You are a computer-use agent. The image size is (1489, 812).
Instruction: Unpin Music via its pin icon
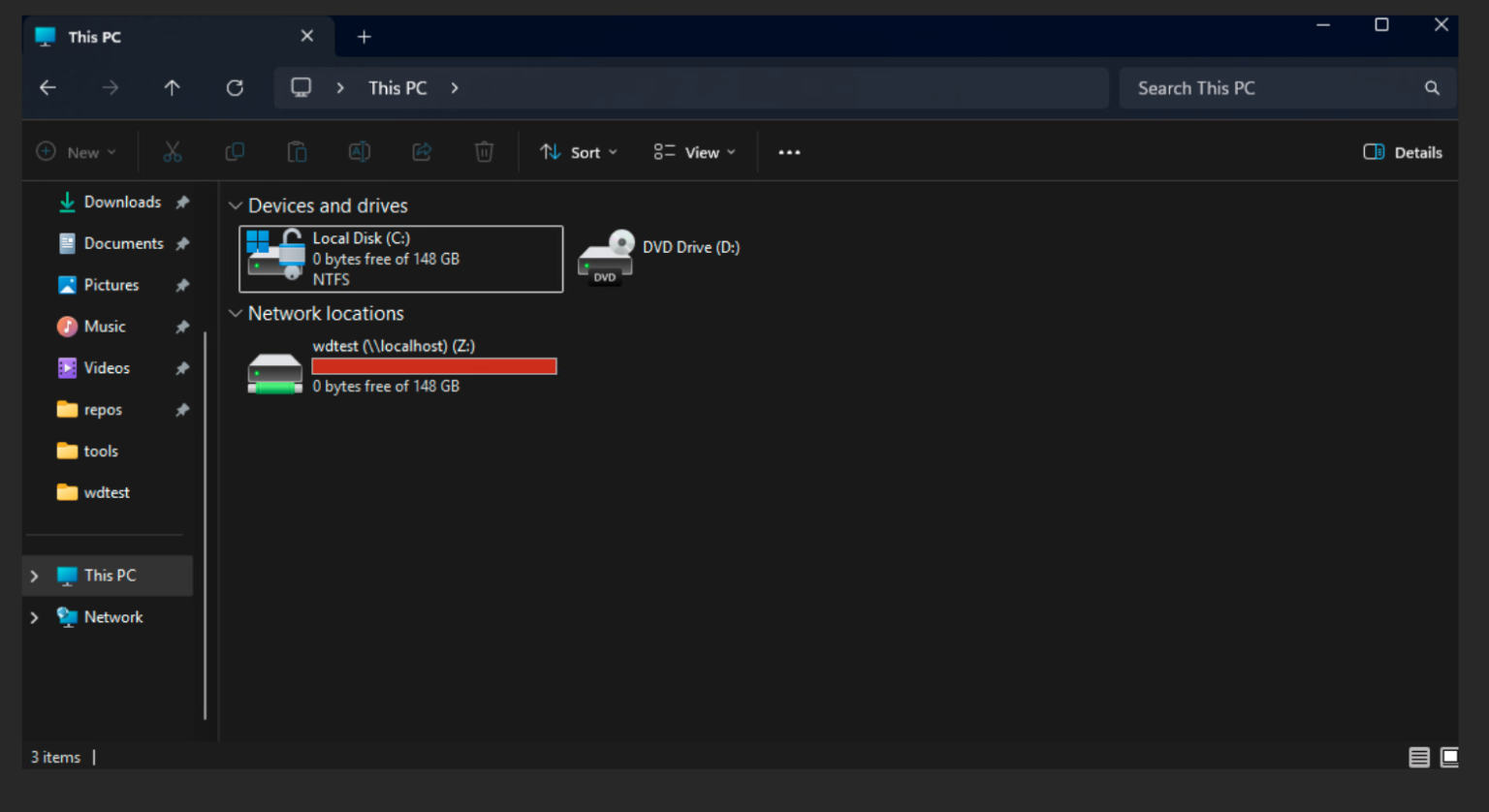pyautogui.click(x=182, y=328)
